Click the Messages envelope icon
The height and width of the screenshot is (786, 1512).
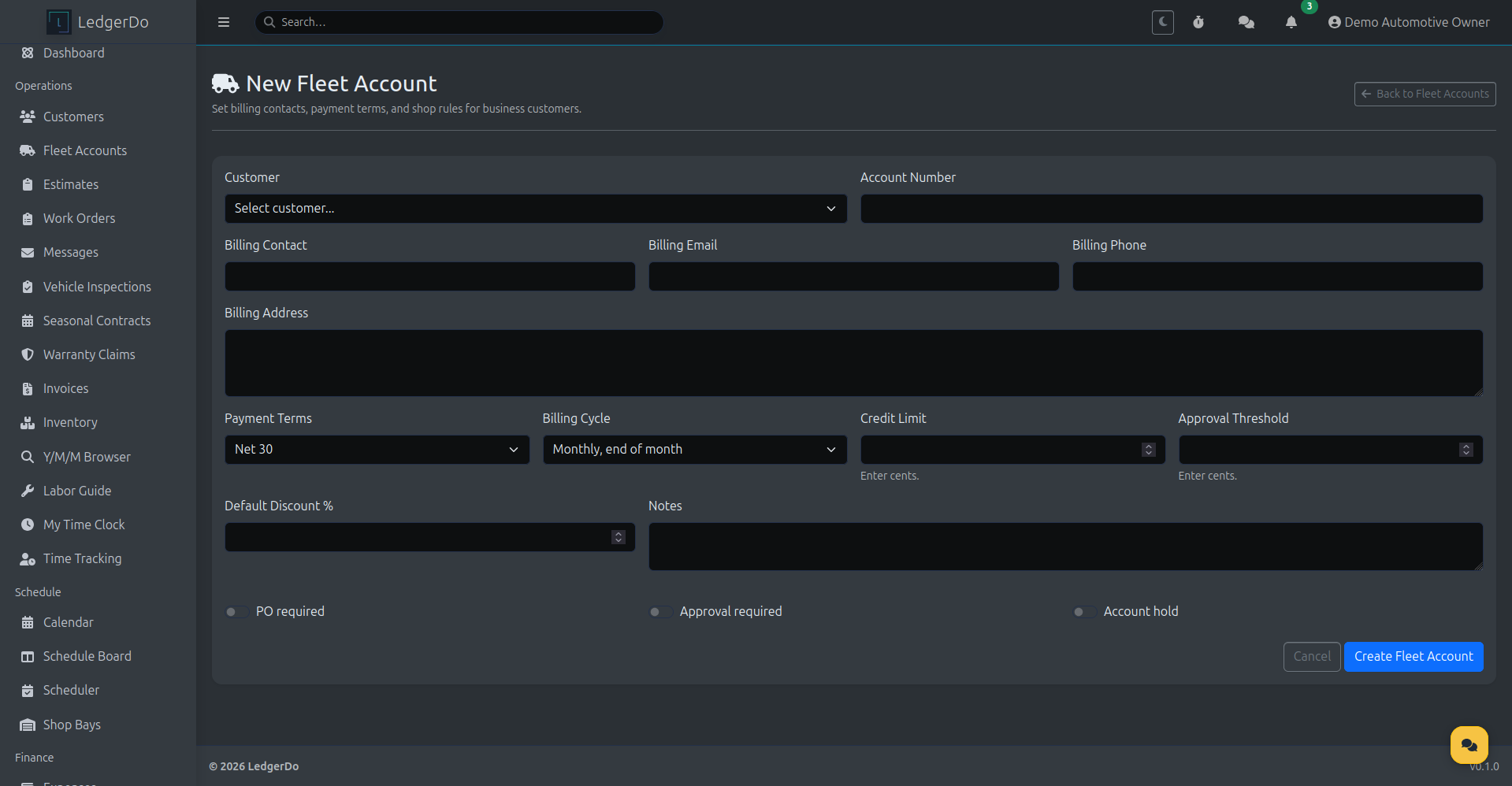[28, 252]
